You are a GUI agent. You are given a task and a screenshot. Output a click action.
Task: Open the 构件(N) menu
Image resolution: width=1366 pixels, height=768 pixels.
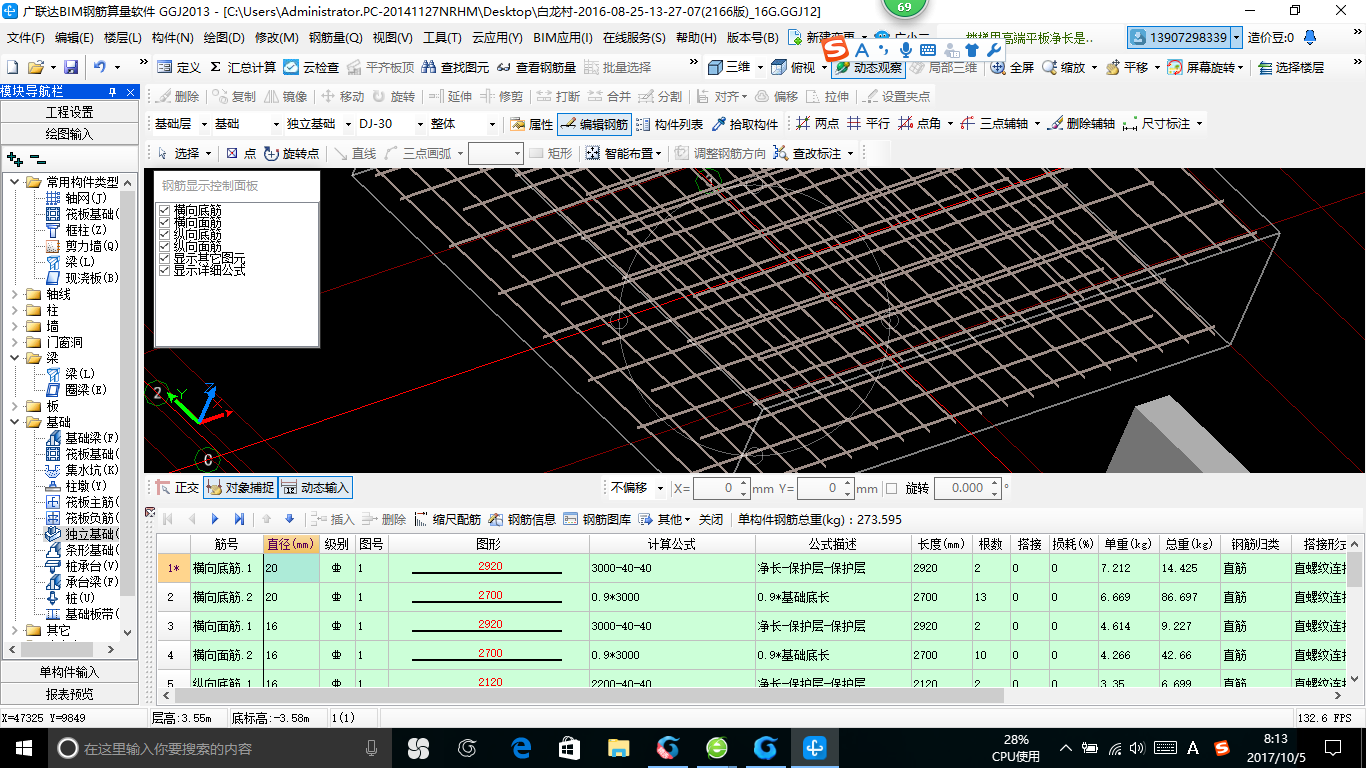[x=172, y=38]
